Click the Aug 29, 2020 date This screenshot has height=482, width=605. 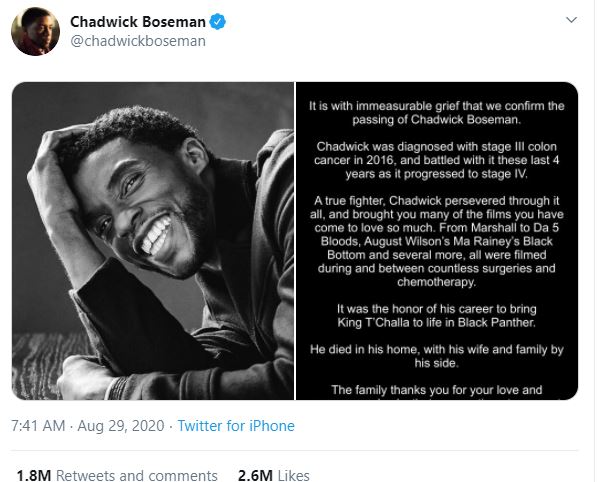(x=121, y=426)
